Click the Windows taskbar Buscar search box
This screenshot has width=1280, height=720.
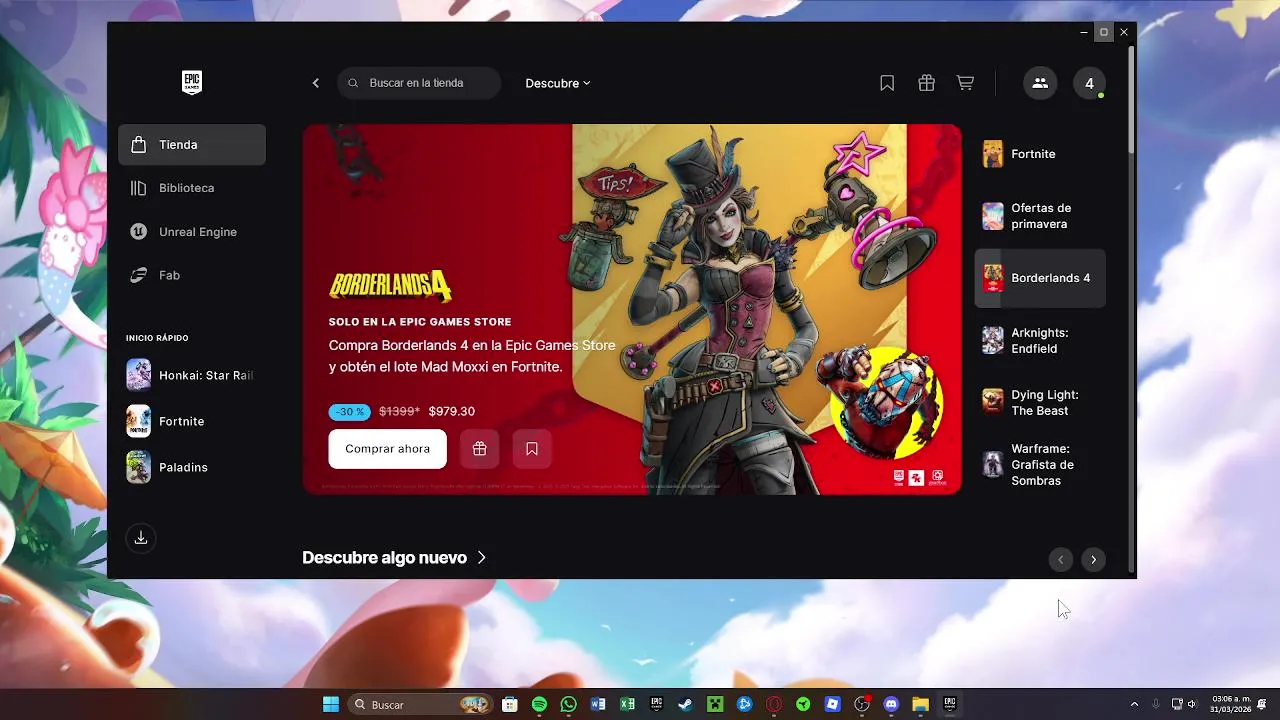point(419,704)
